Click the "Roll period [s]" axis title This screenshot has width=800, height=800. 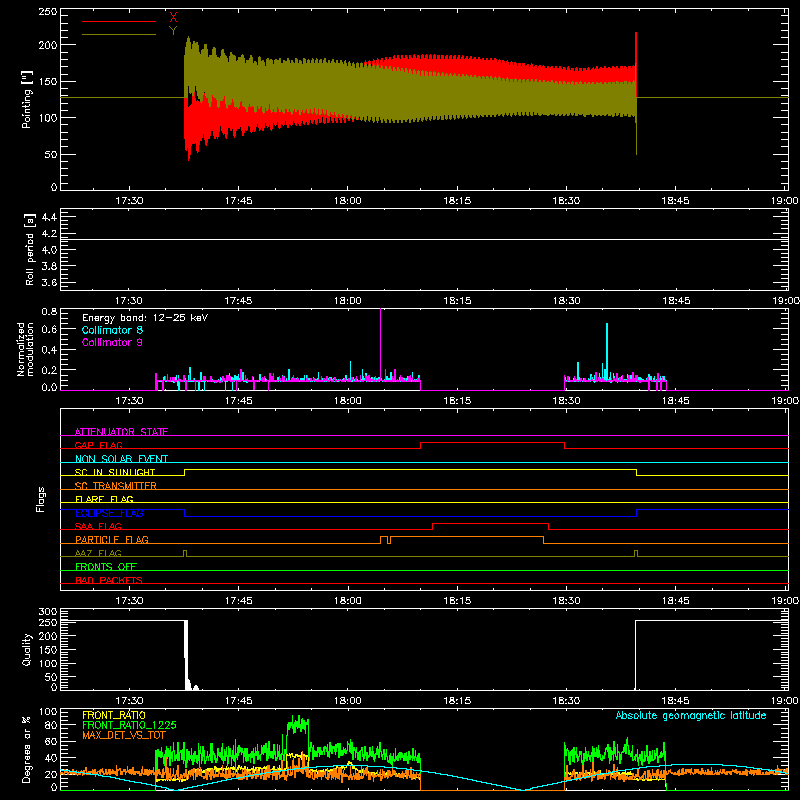29,249
